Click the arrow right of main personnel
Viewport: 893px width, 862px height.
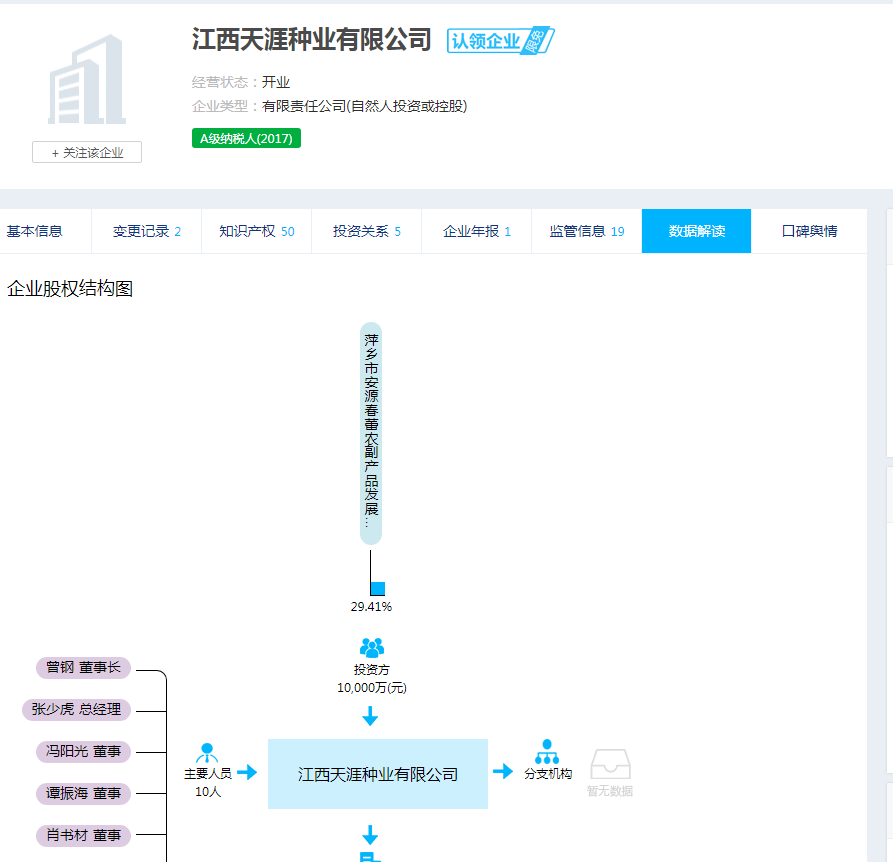(x=247, y=772)
